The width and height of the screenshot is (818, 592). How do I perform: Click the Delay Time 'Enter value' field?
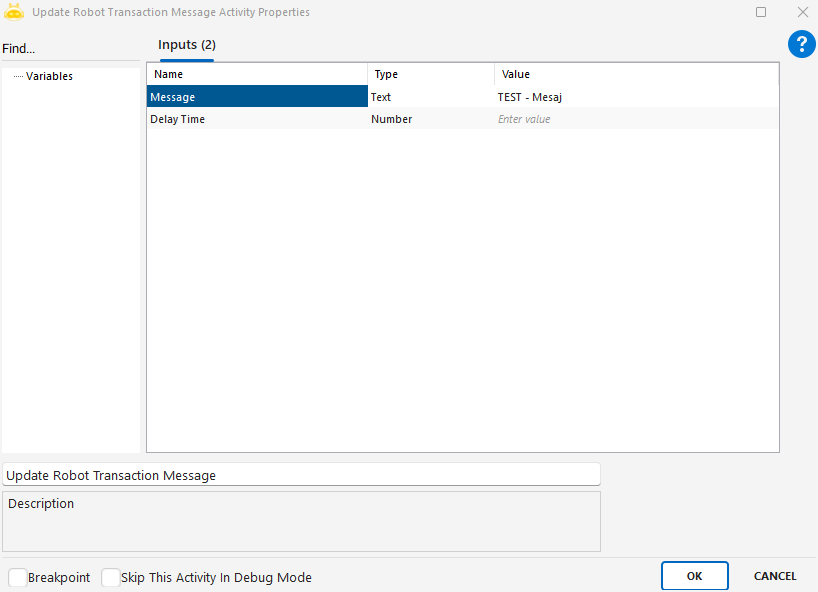[x=636, y=119]
